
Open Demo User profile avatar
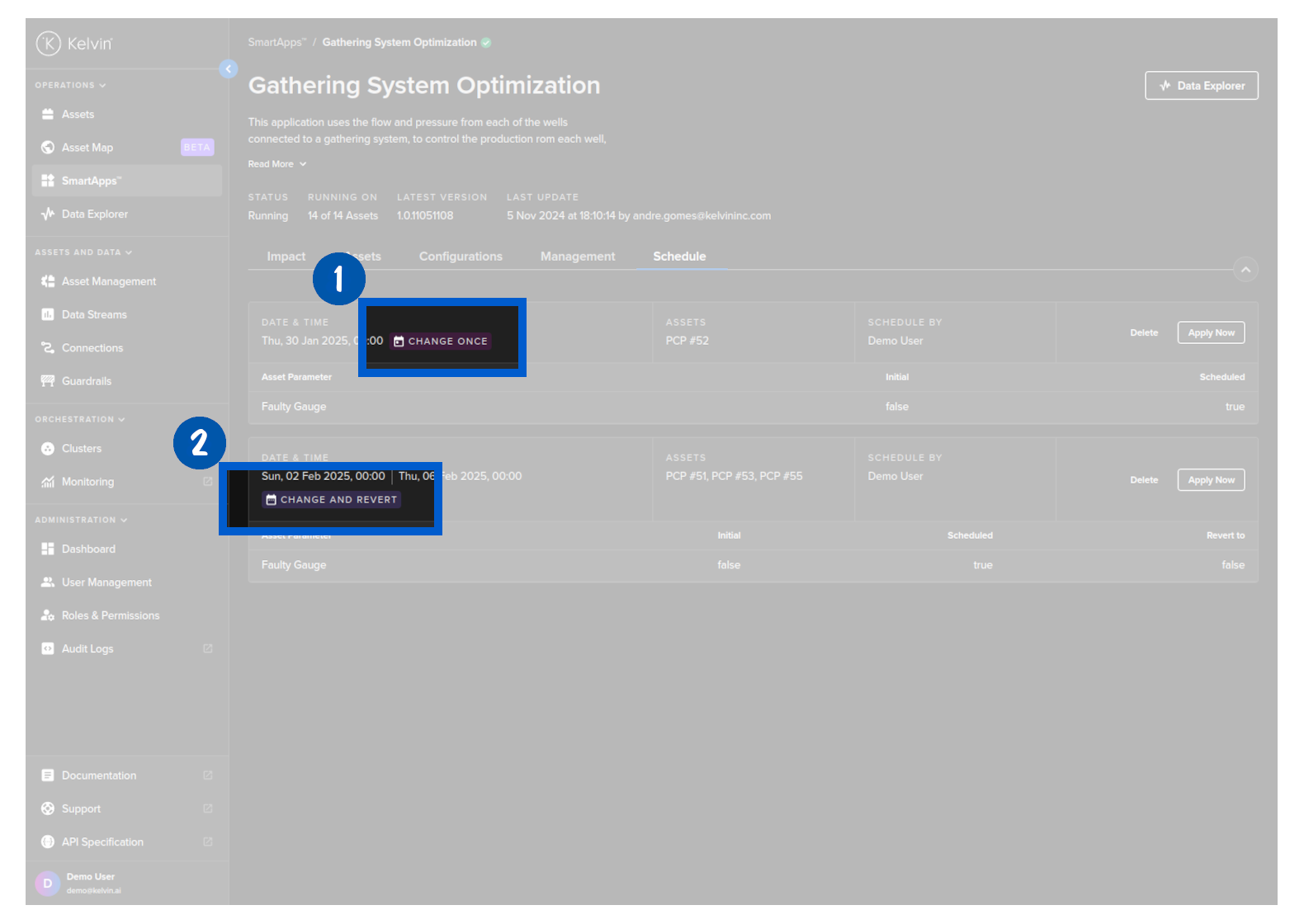(48, 884)
